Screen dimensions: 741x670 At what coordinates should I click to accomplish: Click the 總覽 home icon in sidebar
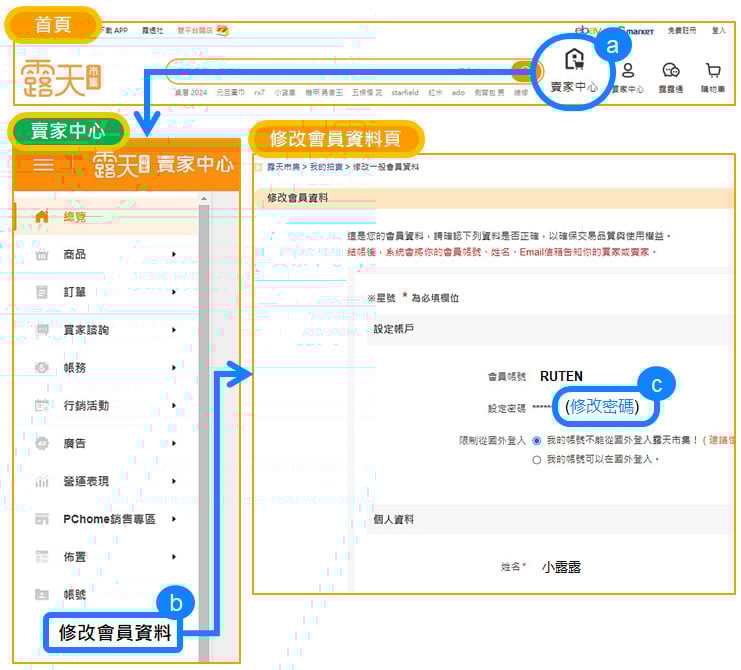pyautogui.click(x=42, y=216)
